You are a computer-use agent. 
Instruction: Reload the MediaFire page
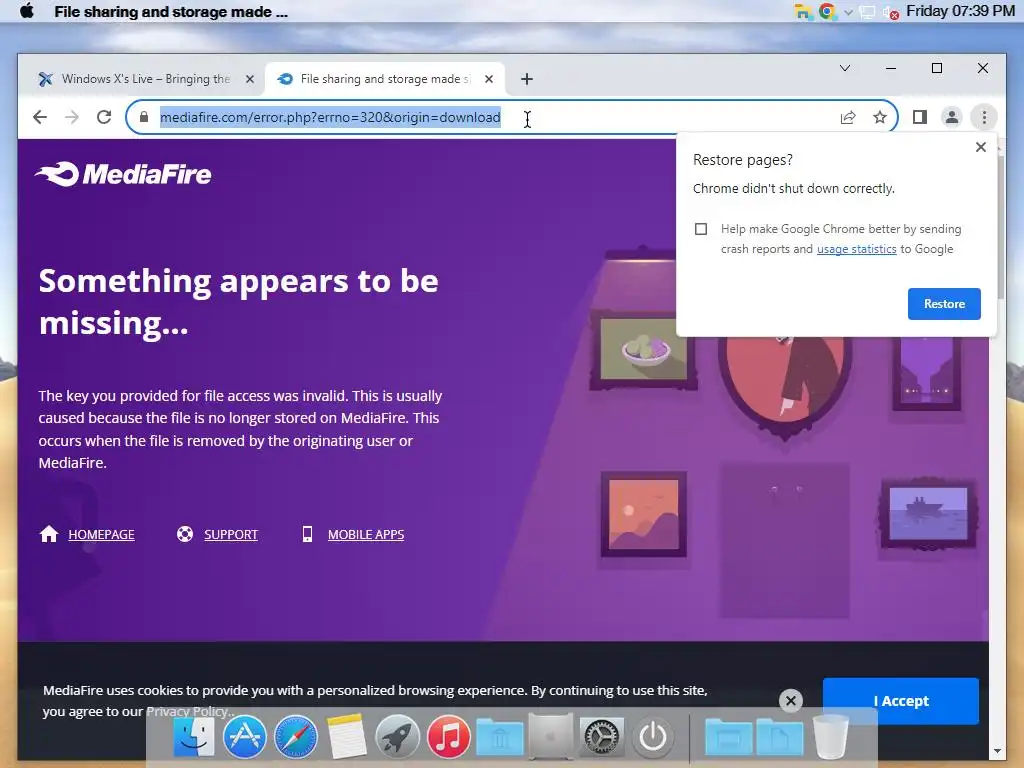(x=104, y=117)
